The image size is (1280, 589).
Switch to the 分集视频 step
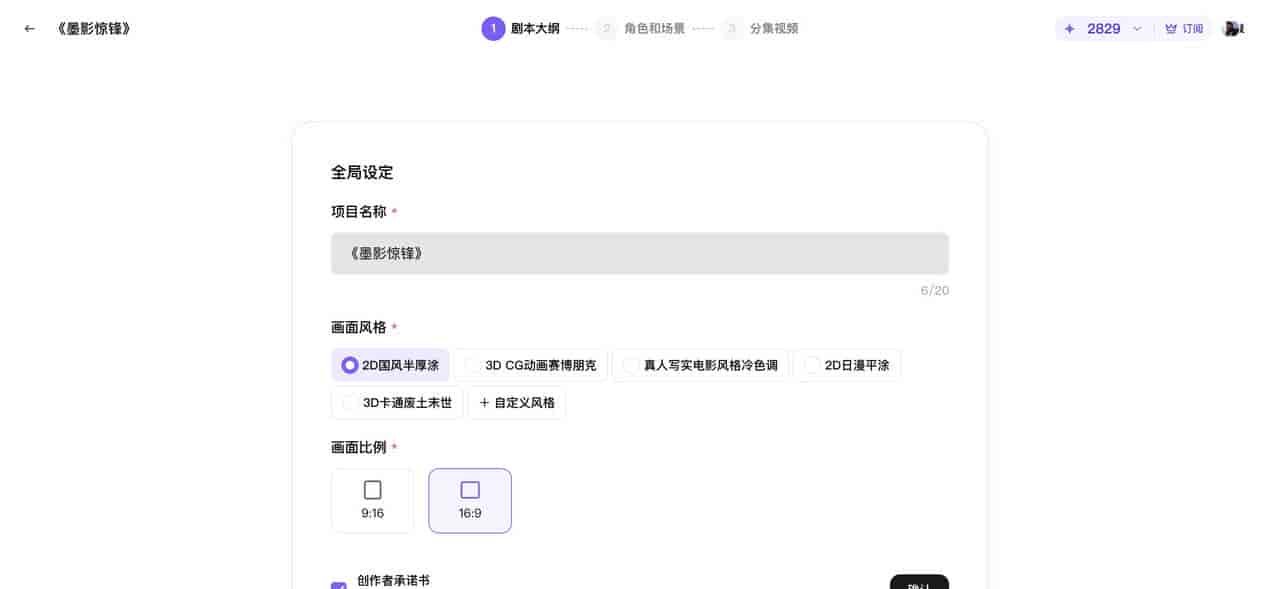point(776,29)
